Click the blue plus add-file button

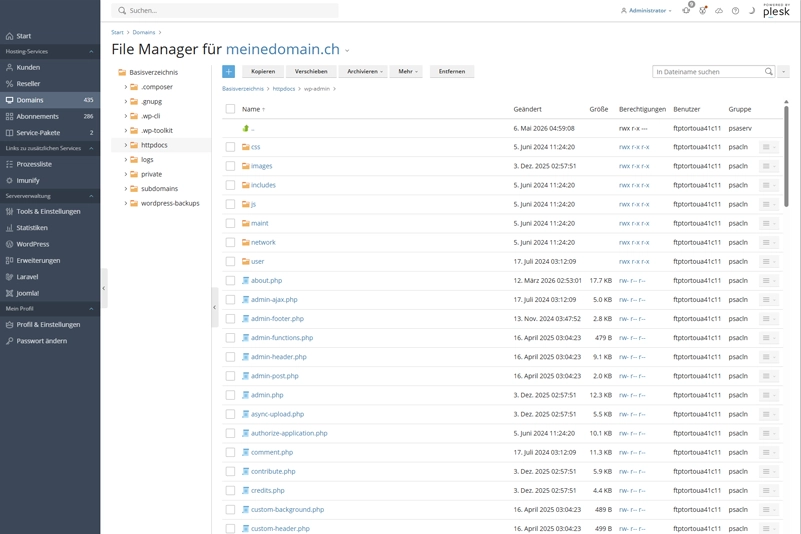tap(228, 72)
